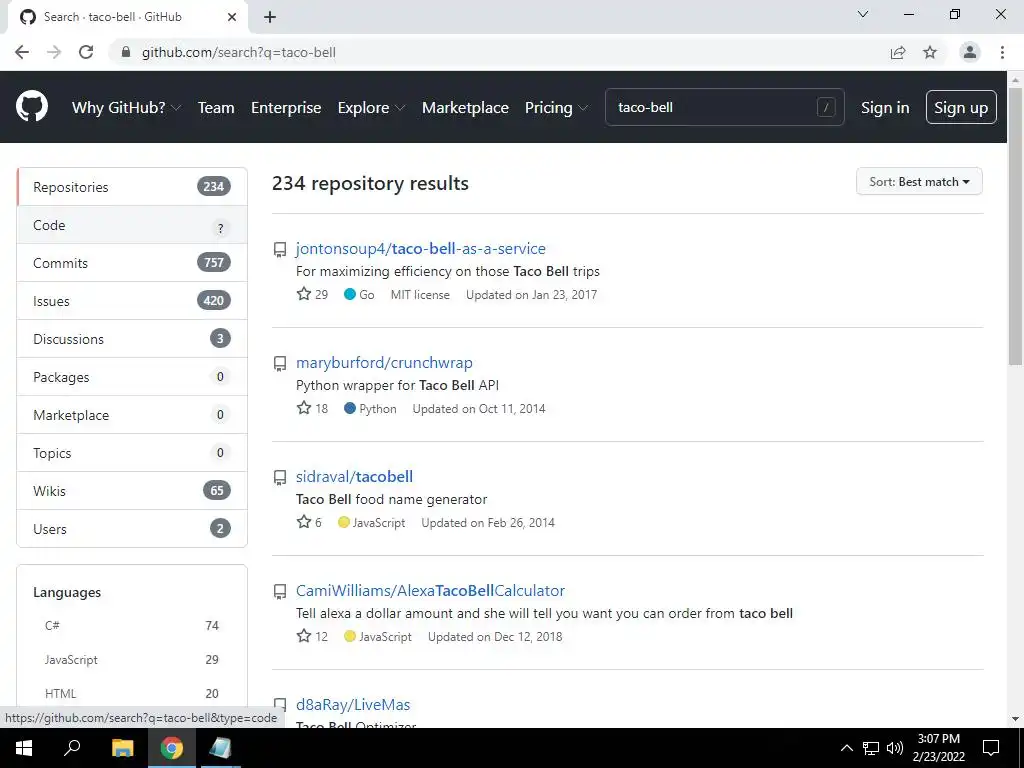Open jontonsoup4/taco-bell-as-a-service repository
This screenshot has height=768, width=1024.
[421, 249]
